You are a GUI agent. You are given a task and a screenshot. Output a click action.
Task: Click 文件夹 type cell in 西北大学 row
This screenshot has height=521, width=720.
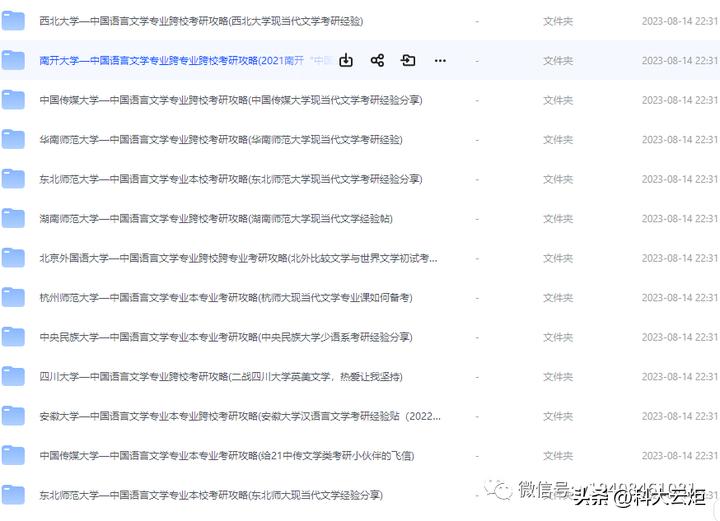click(x=558, y=21)
